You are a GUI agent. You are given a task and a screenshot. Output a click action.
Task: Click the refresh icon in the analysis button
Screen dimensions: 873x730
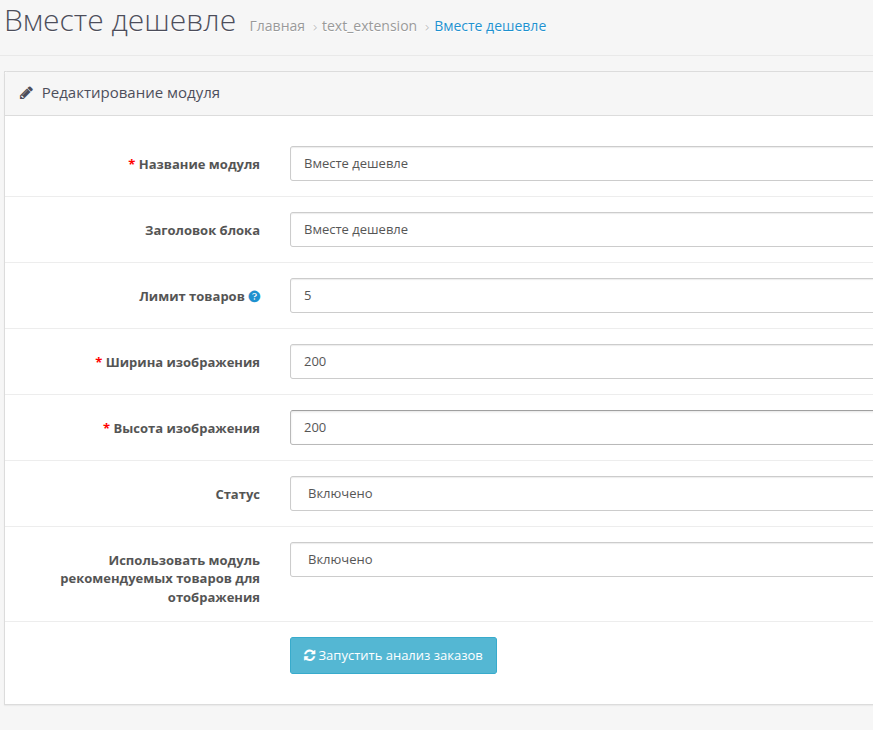[x=310, y=656]
